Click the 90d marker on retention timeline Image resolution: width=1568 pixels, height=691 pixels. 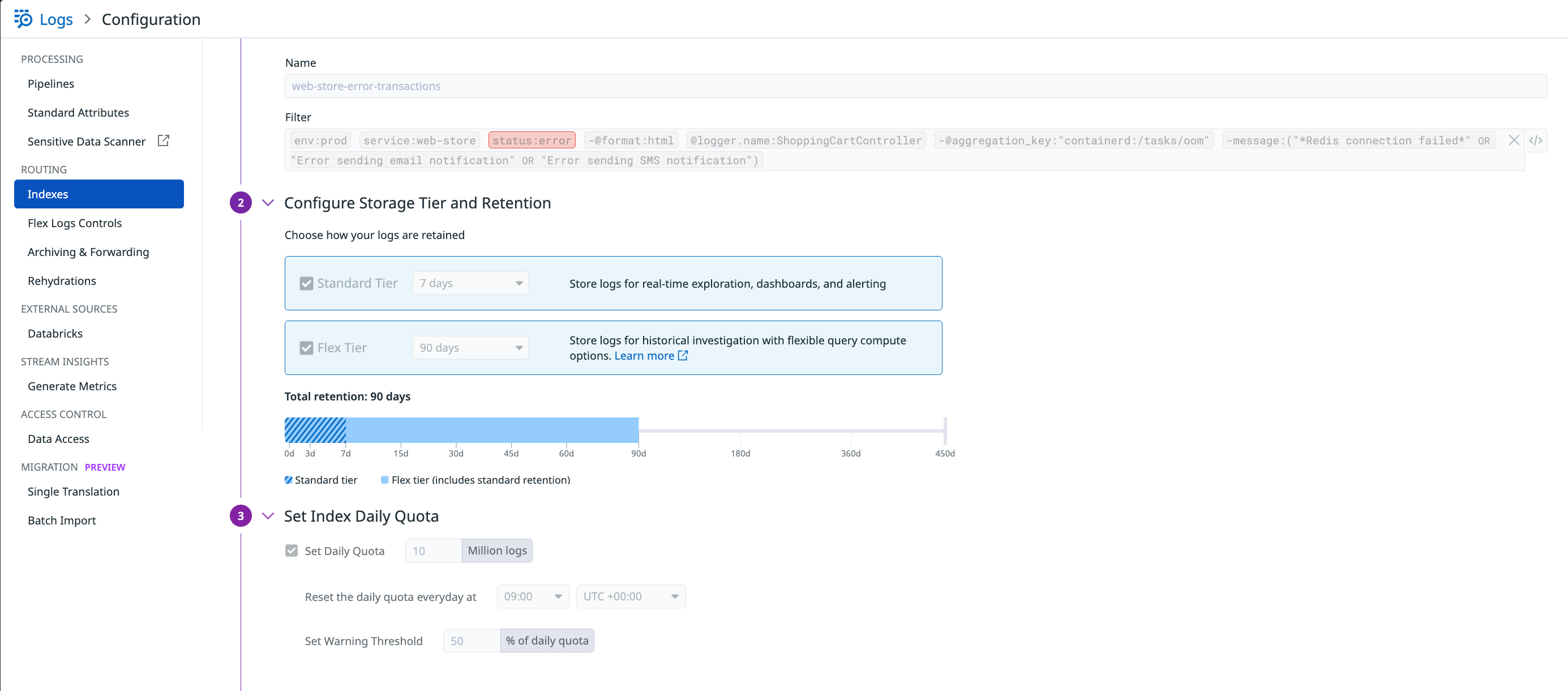(638, 454)
